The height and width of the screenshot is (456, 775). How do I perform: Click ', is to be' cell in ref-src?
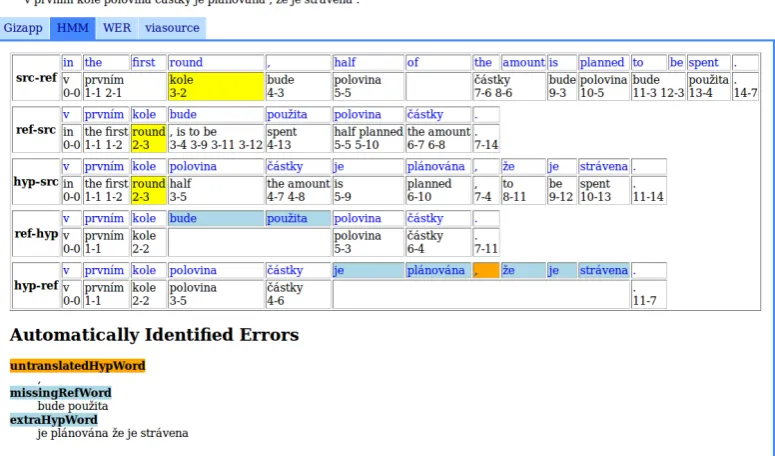(x=216, y=138)
